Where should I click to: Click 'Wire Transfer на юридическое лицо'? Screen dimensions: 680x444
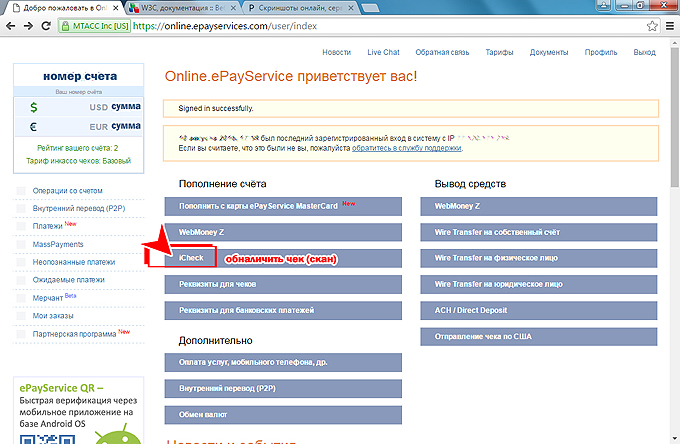(539, 284)
